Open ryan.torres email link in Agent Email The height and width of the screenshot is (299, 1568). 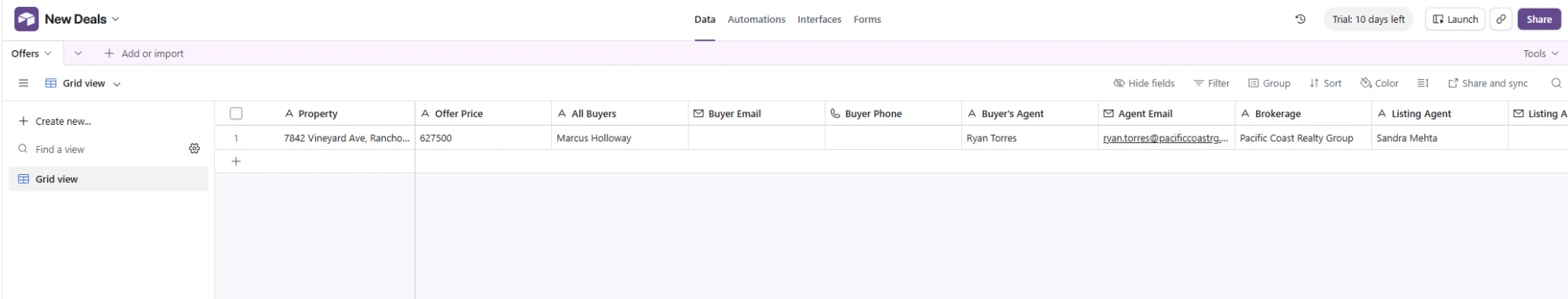coord(1165,138)
